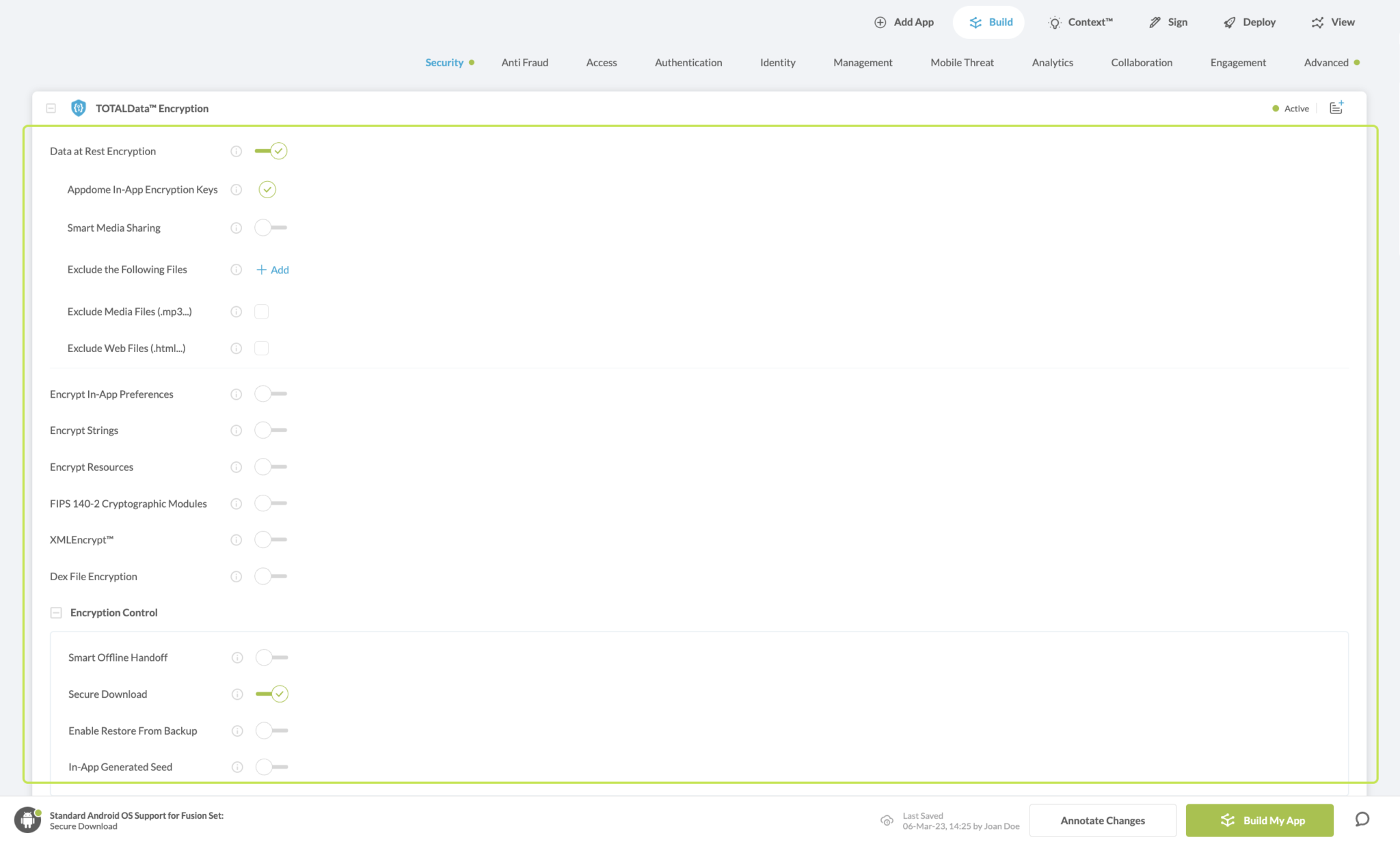Click the annotate notes icon beside Active
This screenshot has width=1400, height=844.
(1336, 108)
